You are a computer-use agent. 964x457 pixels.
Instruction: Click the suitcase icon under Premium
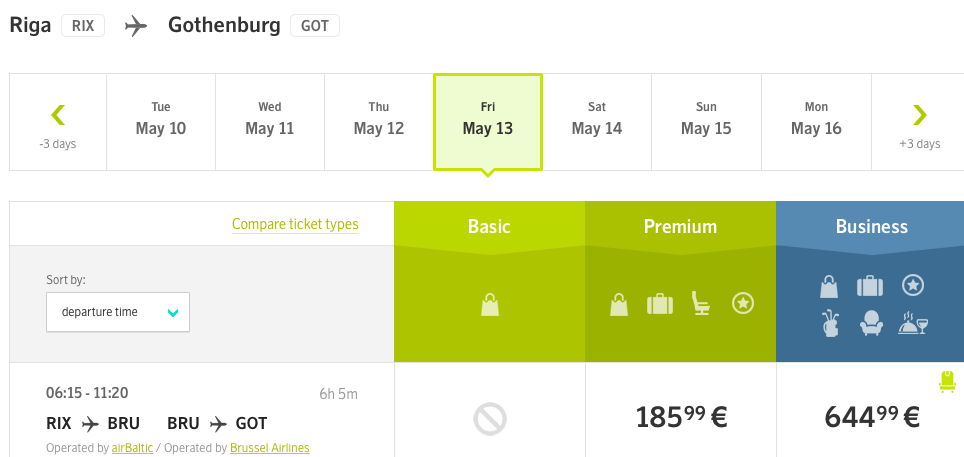[660, 304]
